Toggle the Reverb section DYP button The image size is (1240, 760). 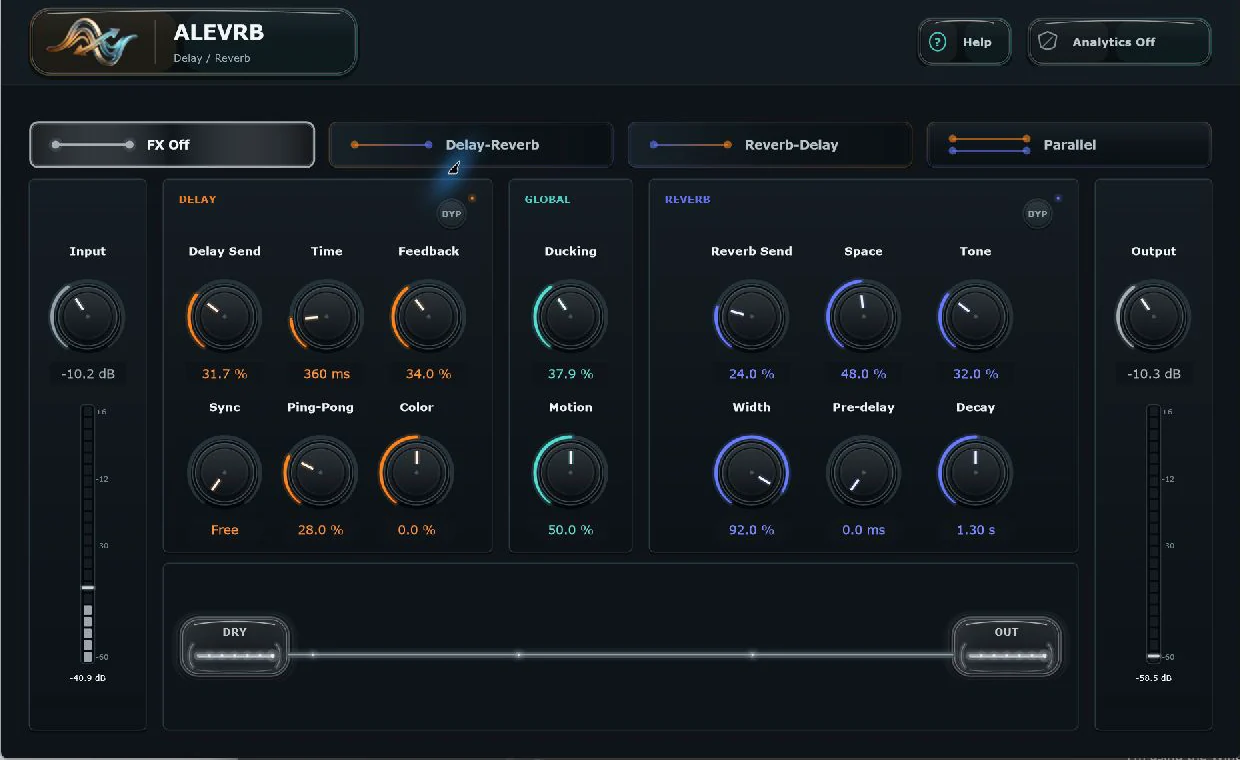1038,213
